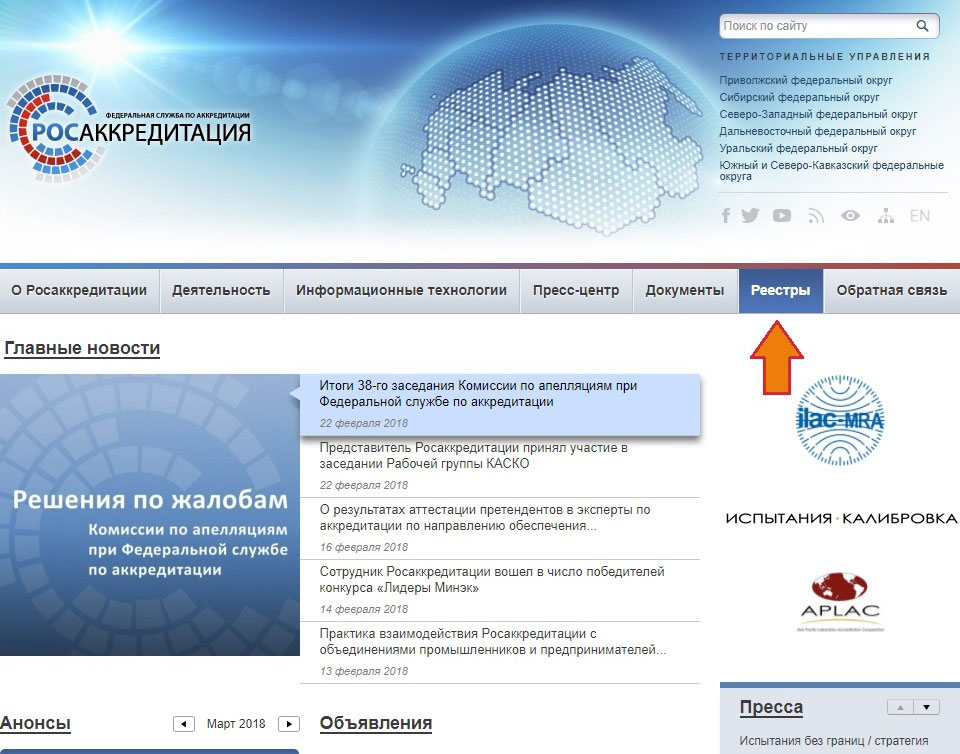Image resolution: width=960 pixels, height=754 pixels.
Task: Open the Обратная связь menu
Action: point(891,291)
